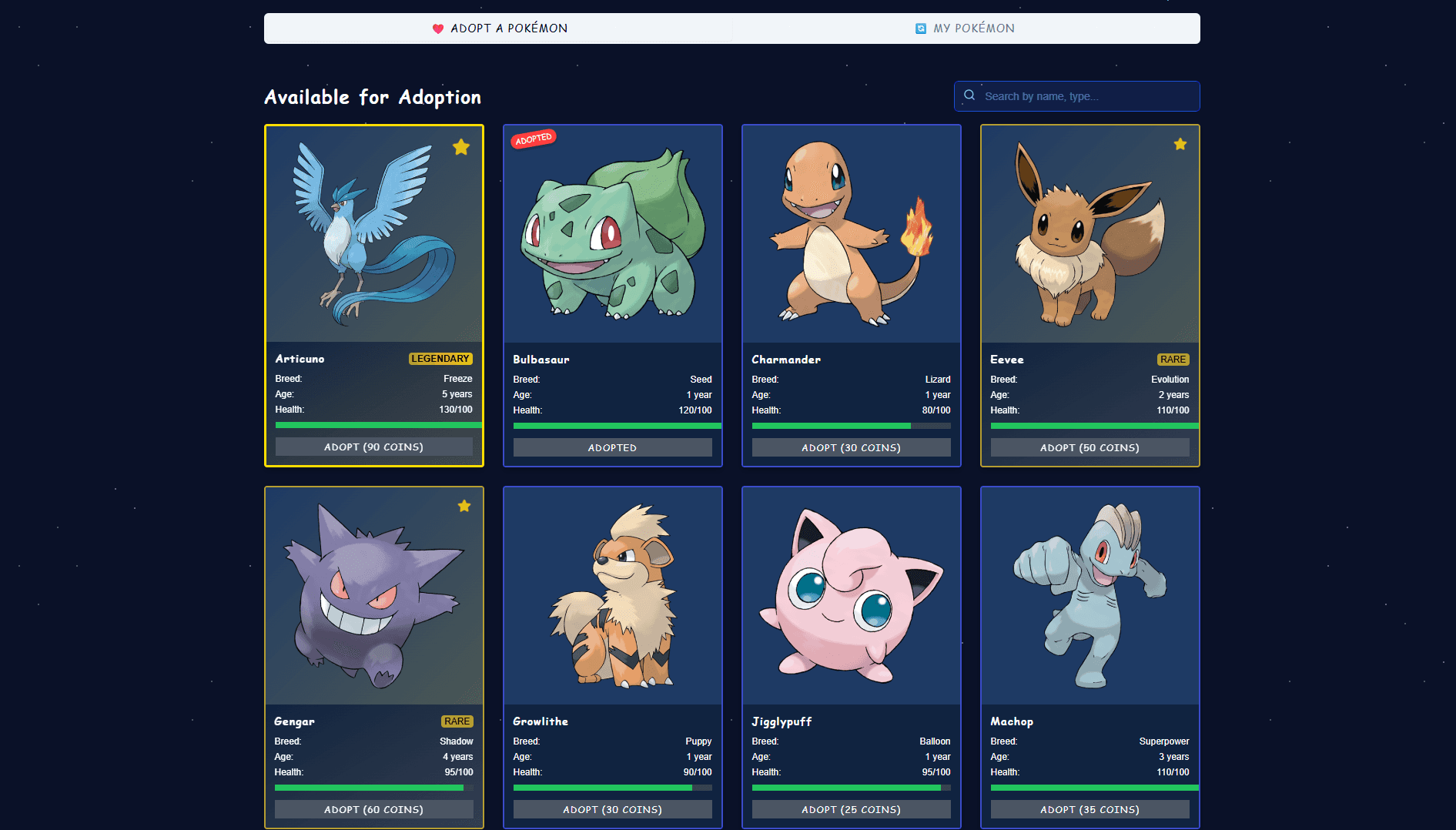1456x830 pixels.
Task: Click Eevee's Evolution breed value
Action: pos(1170,380)
